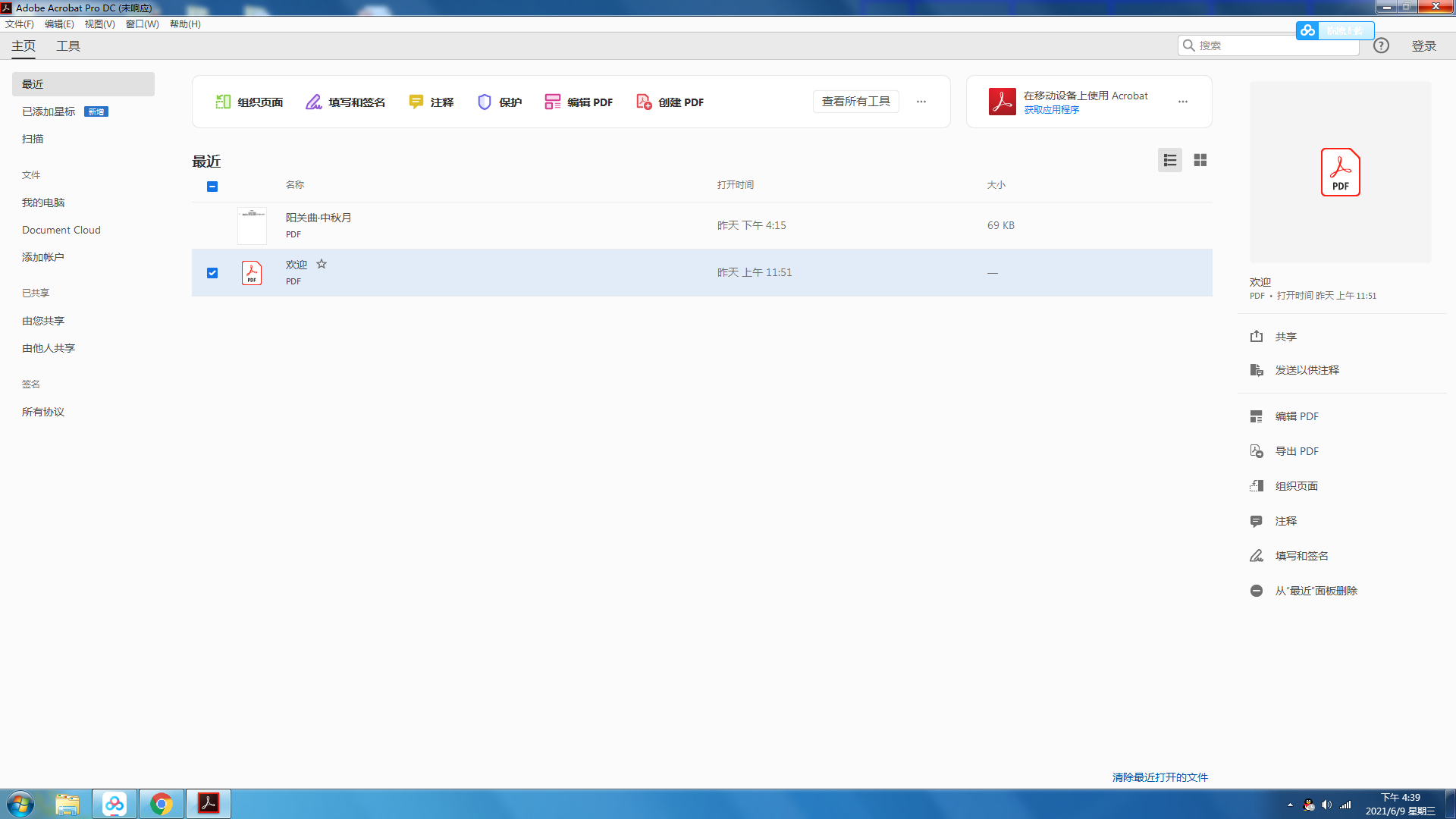1456x819 pixels.
Task: Open the ellipsis menu on the mobile Acrobat card
Action: (1182, 102)
